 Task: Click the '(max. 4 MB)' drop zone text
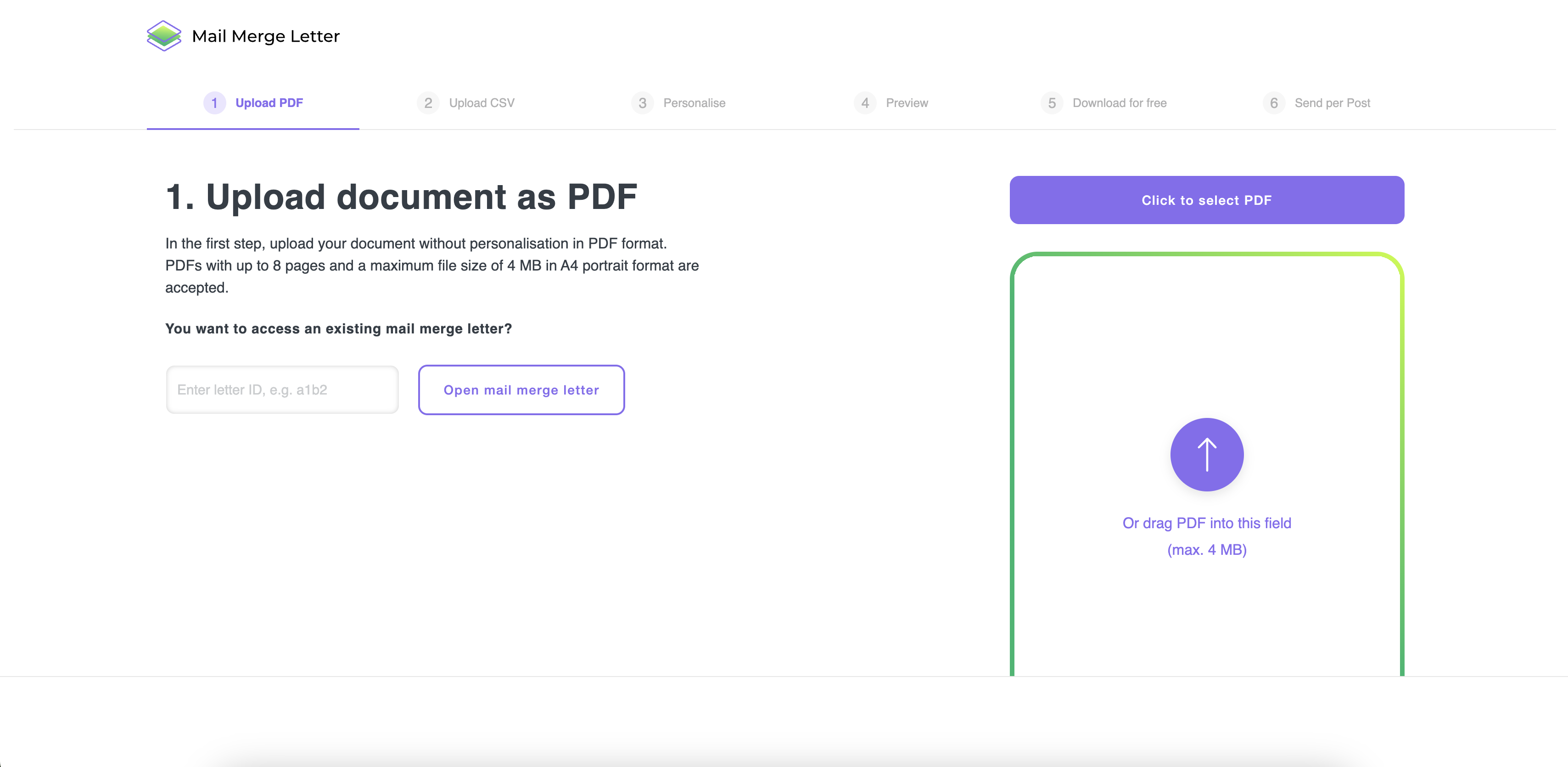pos(1206,550)
